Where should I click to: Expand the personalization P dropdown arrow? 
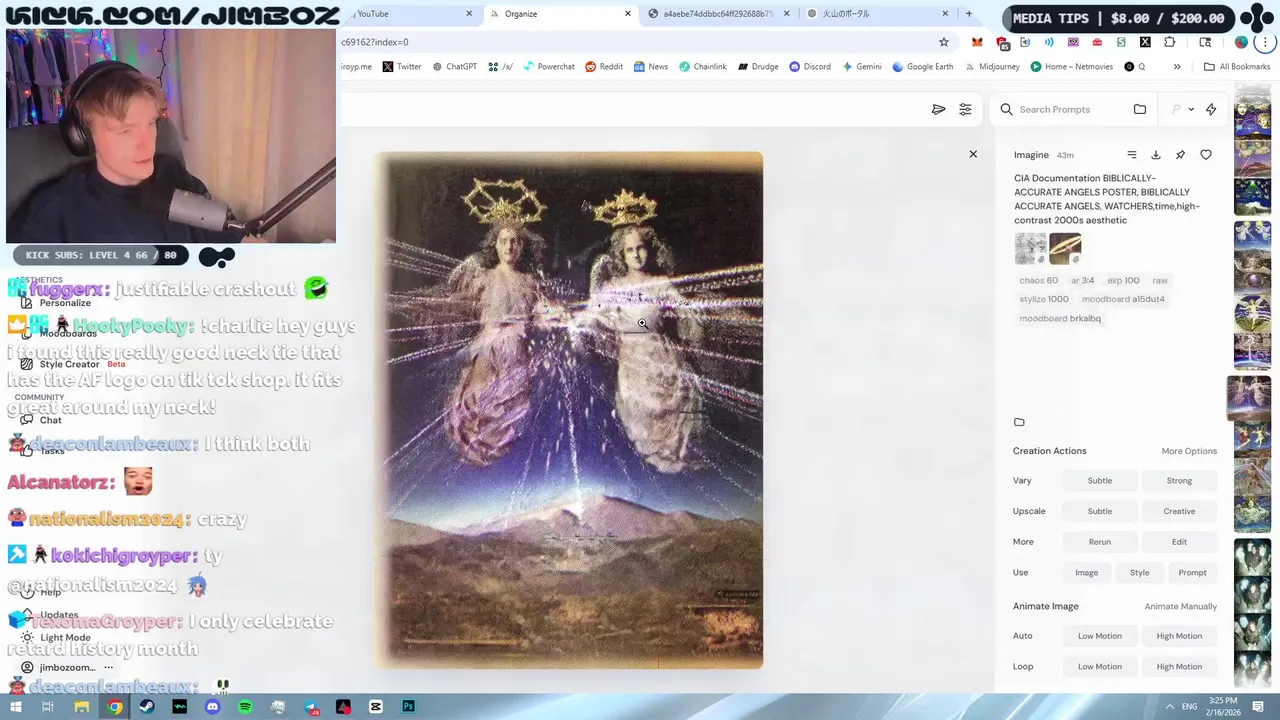tap(1191, 109)
